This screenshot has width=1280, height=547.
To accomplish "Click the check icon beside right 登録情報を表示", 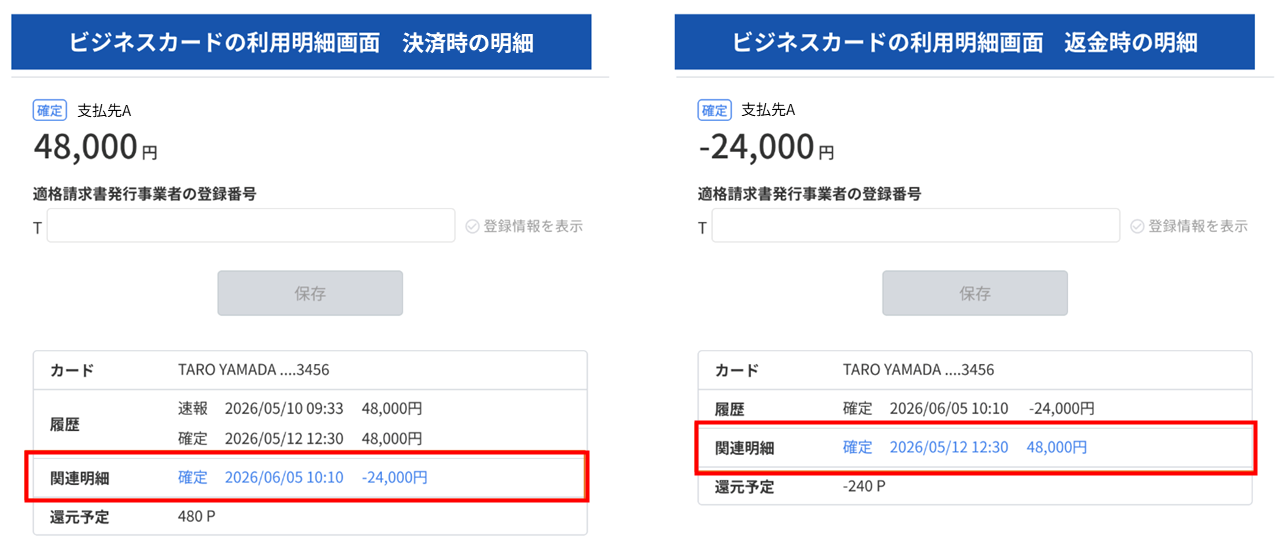I will click(x=1137, y=226).
